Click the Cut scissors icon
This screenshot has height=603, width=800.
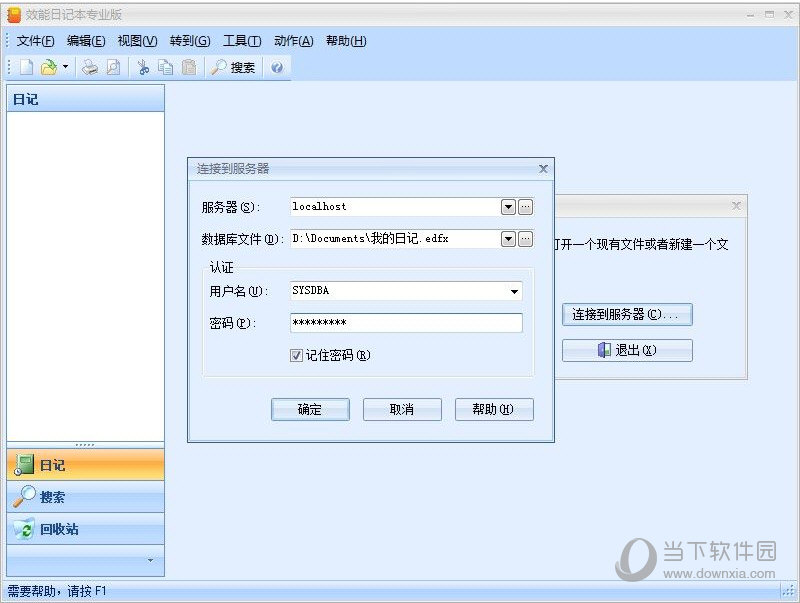click(x=143, y=67)
